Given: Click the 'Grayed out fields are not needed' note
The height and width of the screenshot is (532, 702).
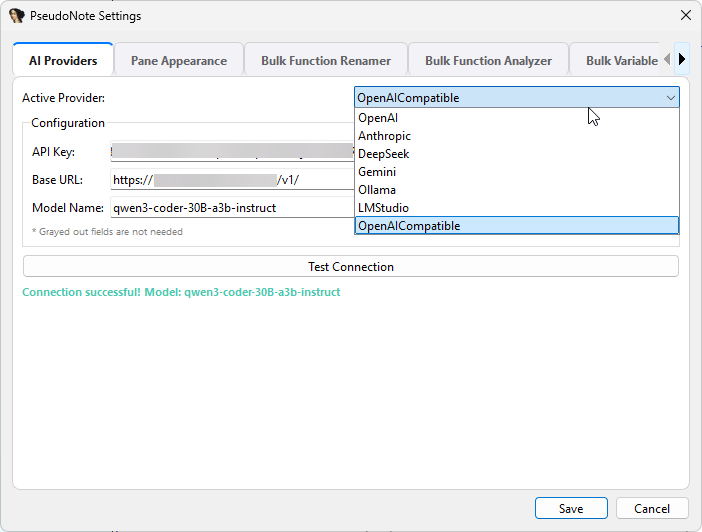Looking at the screenshot, I should (107, 232).
